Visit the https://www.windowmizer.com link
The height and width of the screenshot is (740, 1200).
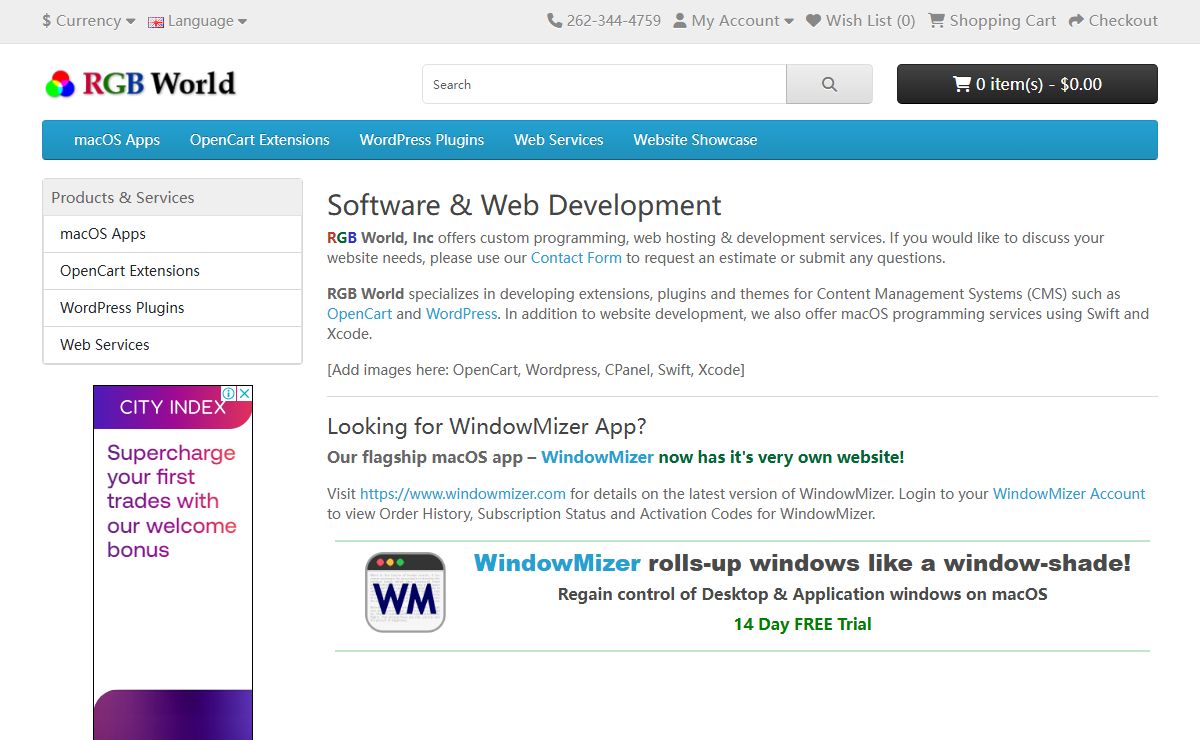click(463, 494)
